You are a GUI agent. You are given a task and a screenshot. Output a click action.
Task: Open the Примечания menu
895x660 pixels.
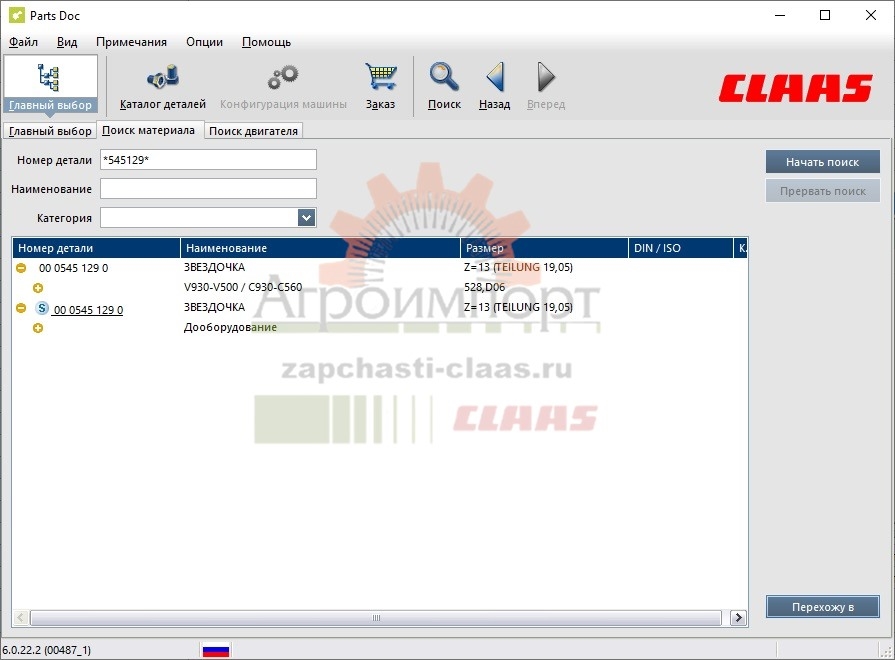click(131, 42)
